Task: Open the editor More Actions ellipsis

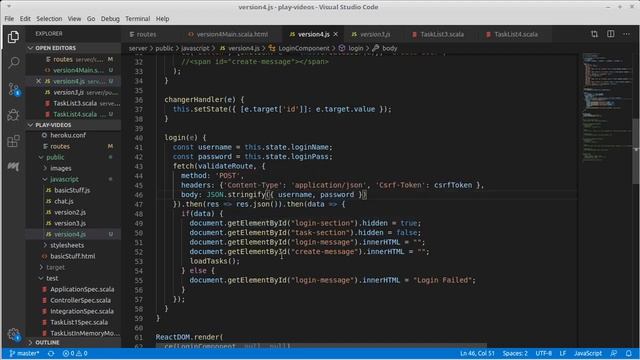Action: 627,34
